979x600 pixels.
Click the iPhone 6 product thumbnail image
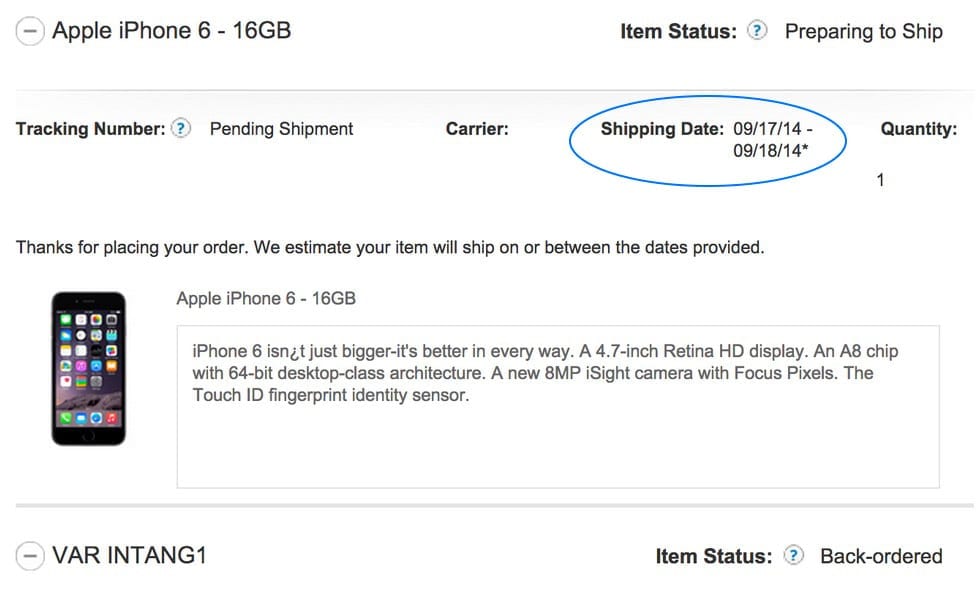tap(88, 369)
